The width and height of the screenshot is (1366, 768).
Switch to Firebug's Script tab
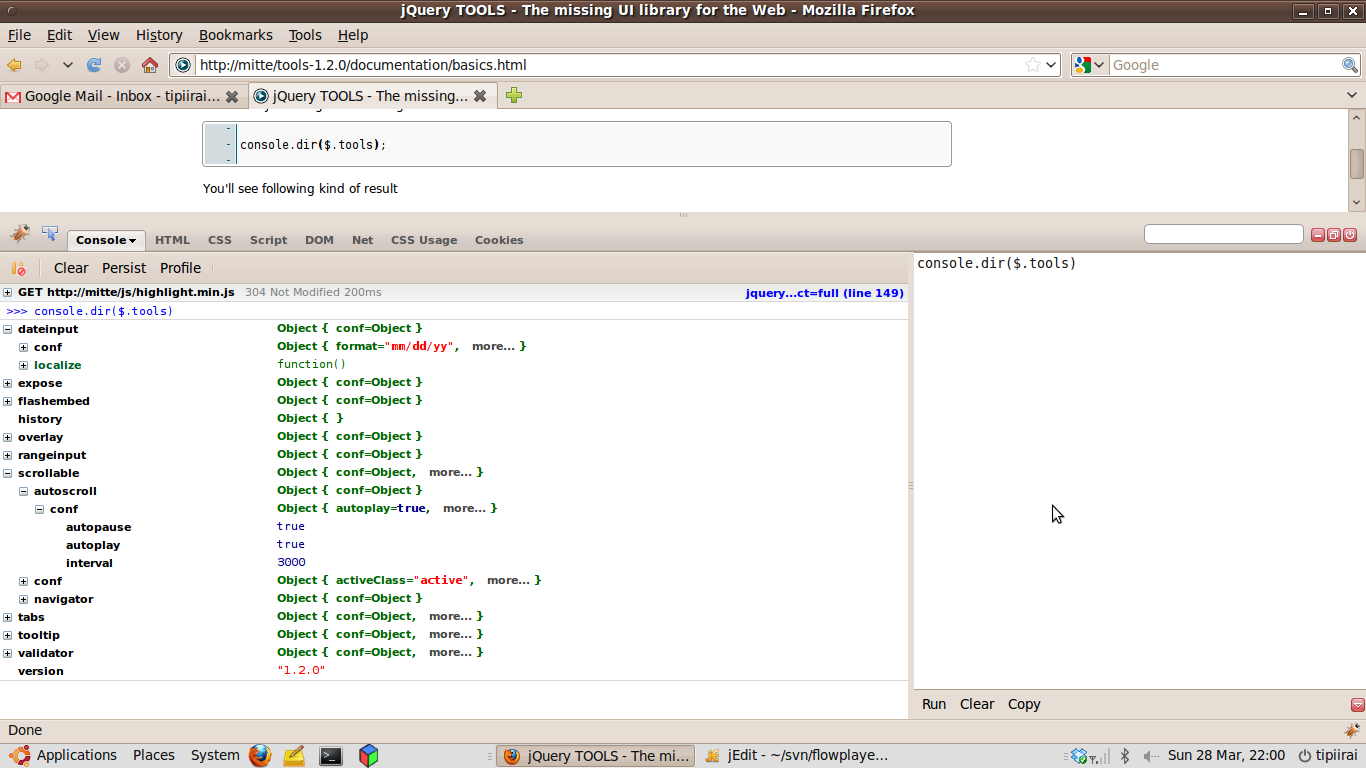[x=268, y=240]
